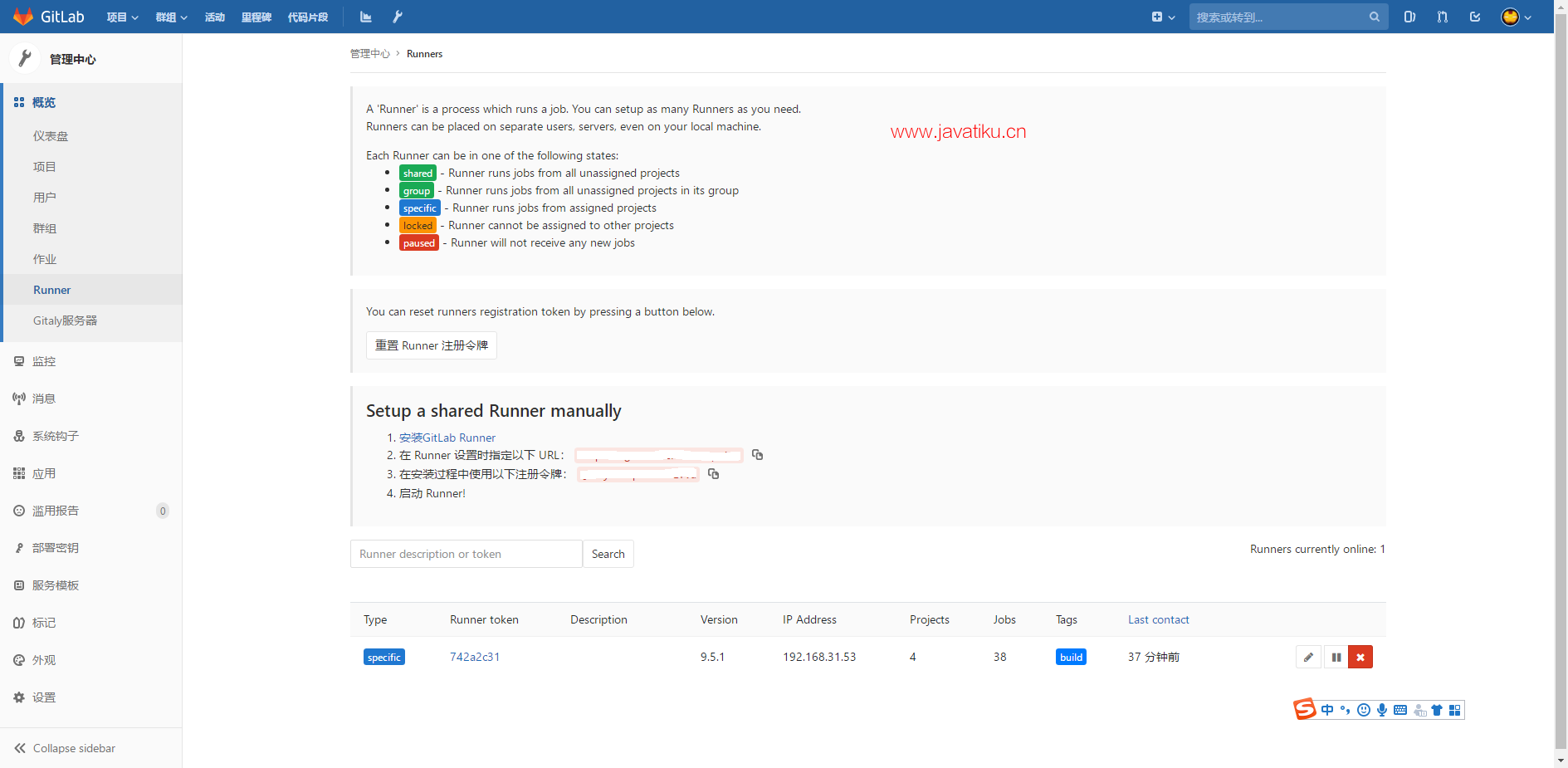The width and height of the screenshot is (1568, 768).
Task: Click the 消息 broadcast icon in the sidebar
Action: 19,399
